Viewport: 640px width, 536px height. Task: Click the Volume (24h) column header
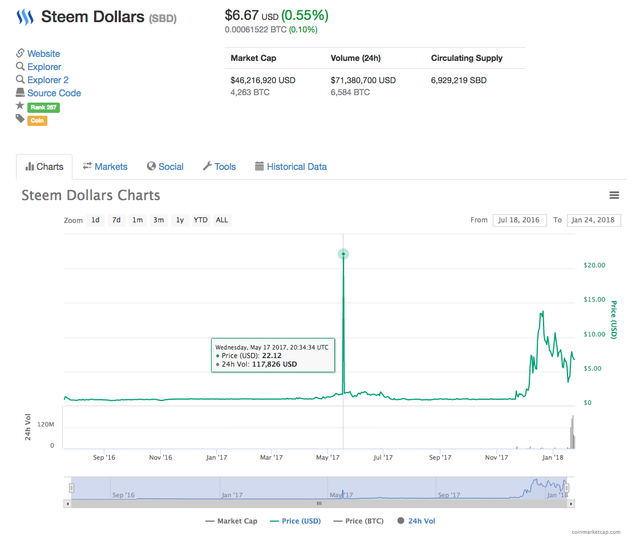tap(356, 58)
